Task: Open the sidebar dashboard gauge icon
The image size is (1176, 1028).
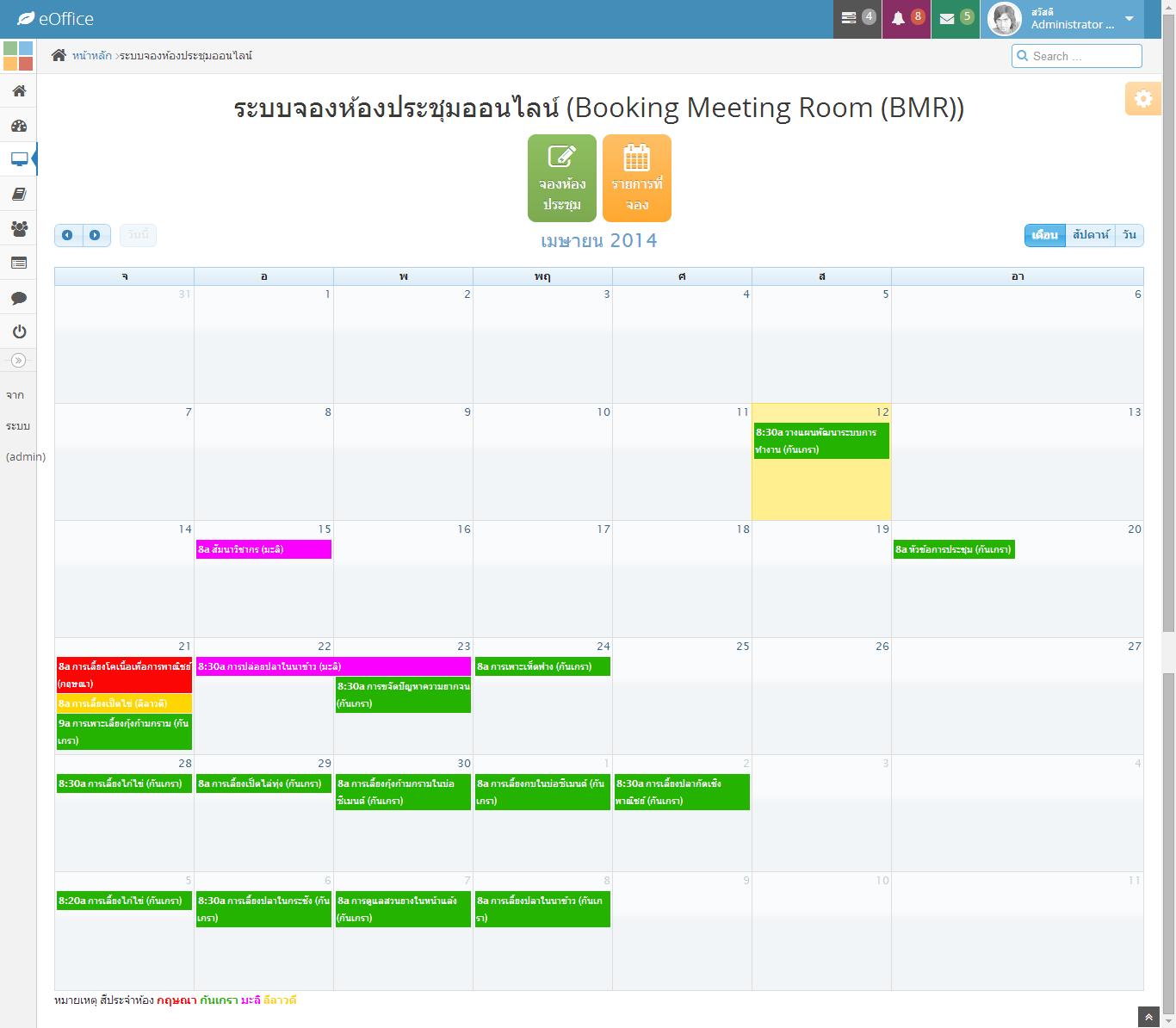Action: pos(19,125)
